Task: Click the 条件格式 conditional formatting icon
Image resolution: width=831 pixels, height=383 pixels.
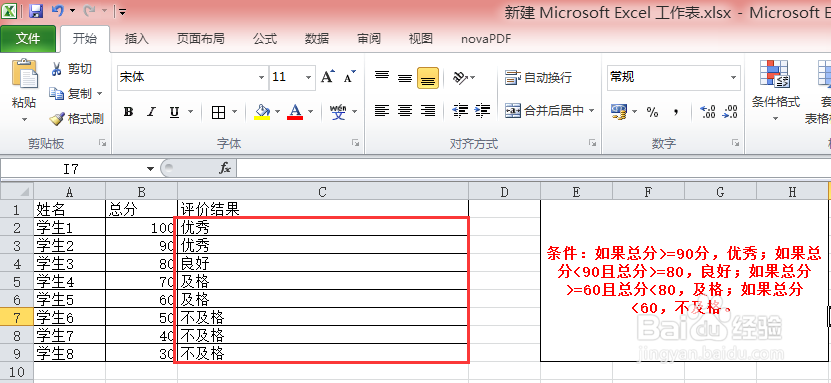Action: click(x=775, y=74)
